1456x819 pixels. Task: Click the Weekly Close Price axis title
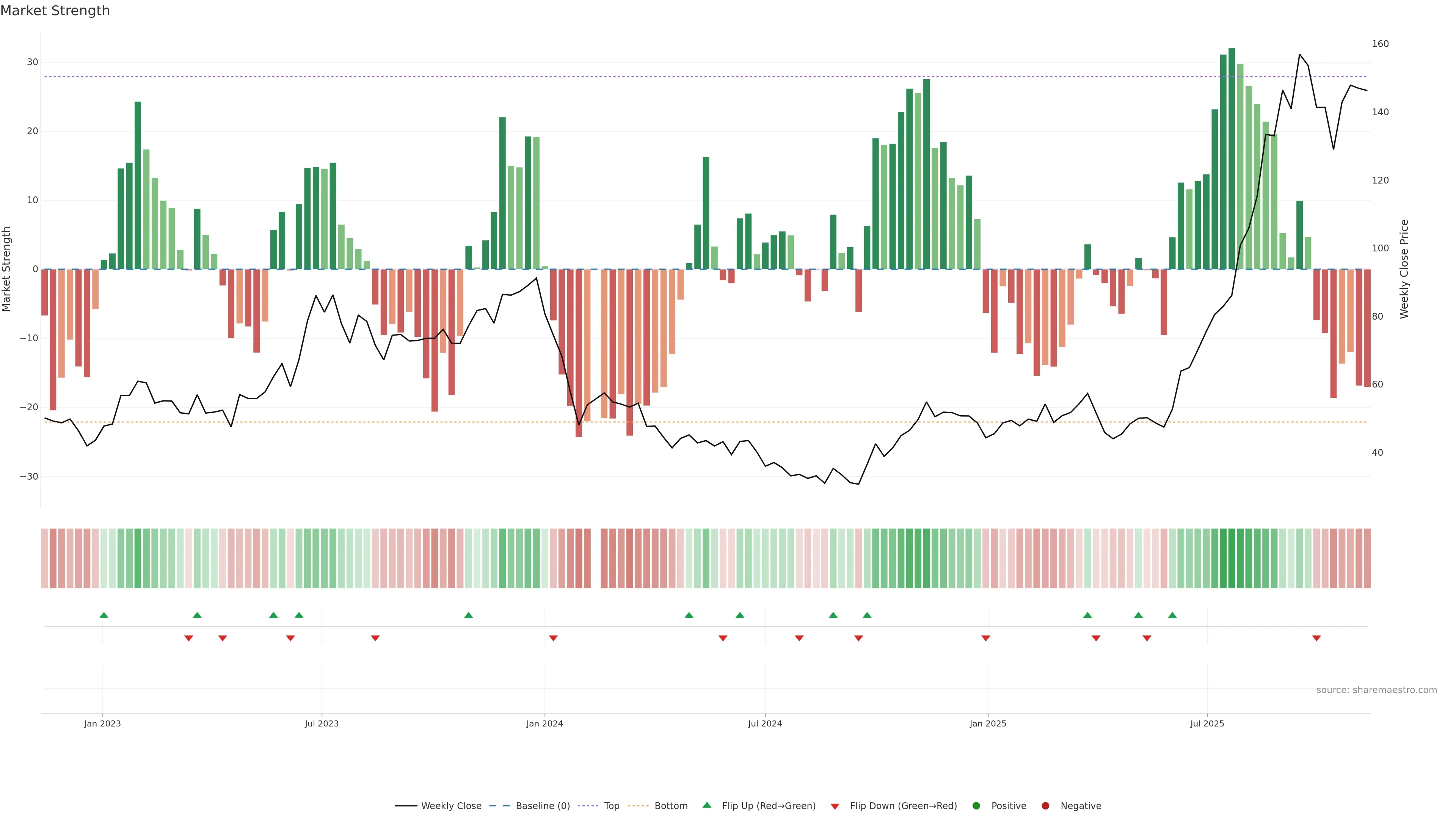[1404, 269]
